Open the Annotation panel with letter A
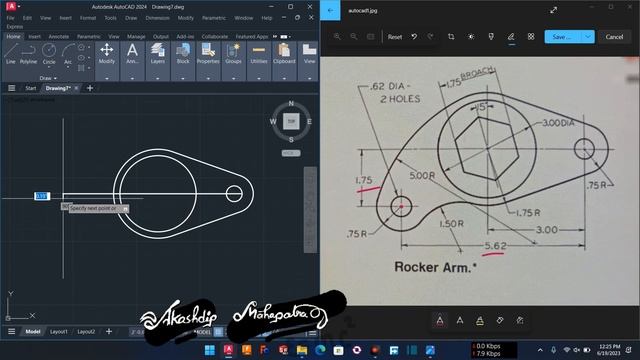Viewport: 640px width, 360px height. [132, 53]
